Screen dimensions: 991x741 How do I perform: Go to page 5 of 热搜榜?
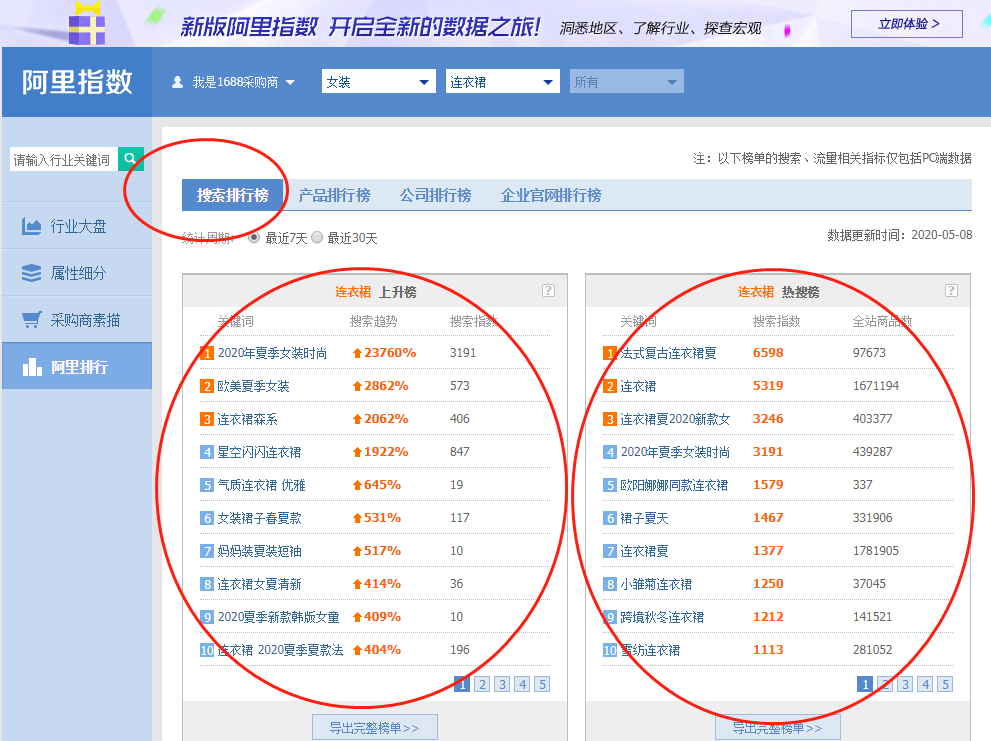tap(945, 684)
